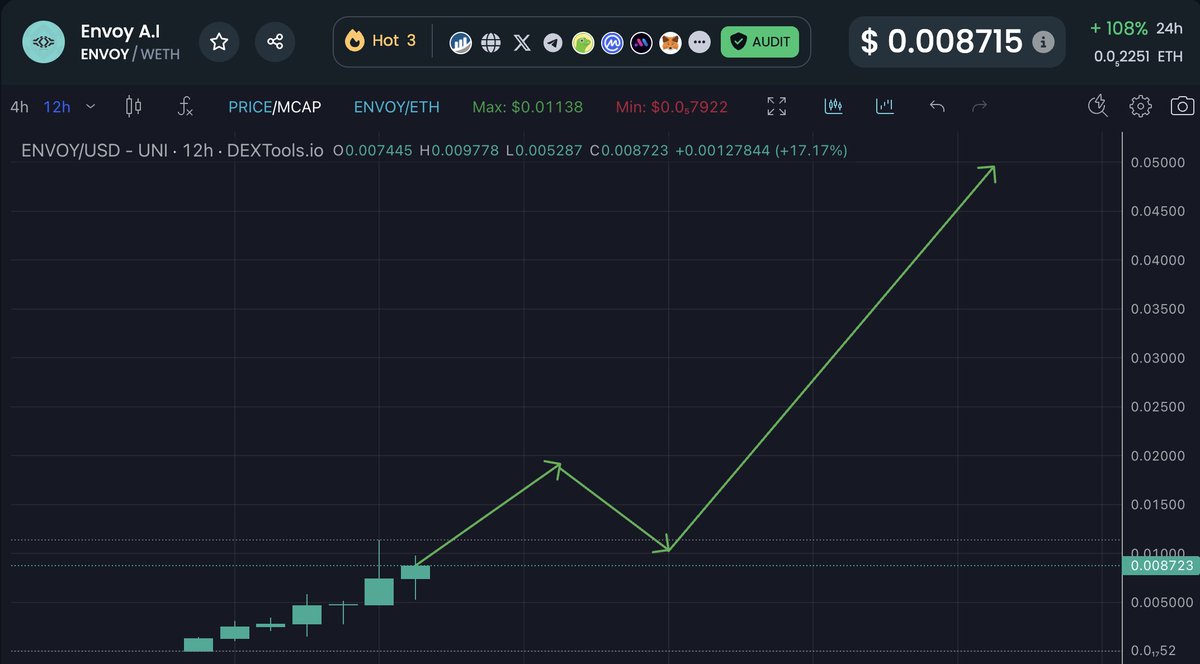Show more links via the ellipsis icon
The width and height of the screenshot is (1200, 664).
coord(700,43)
